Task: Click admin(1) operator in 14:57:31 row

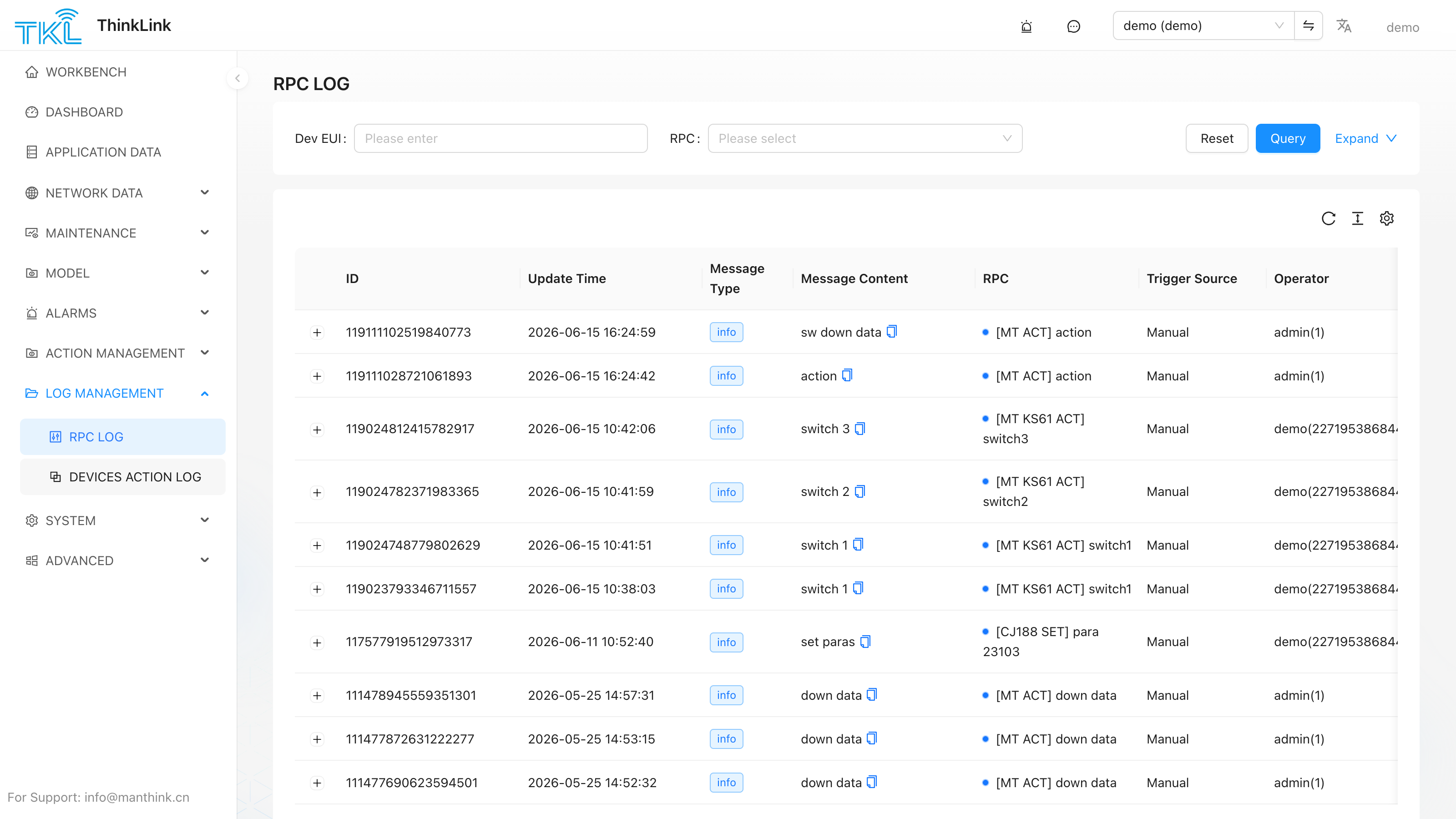Action: (x=1299, y=695)
